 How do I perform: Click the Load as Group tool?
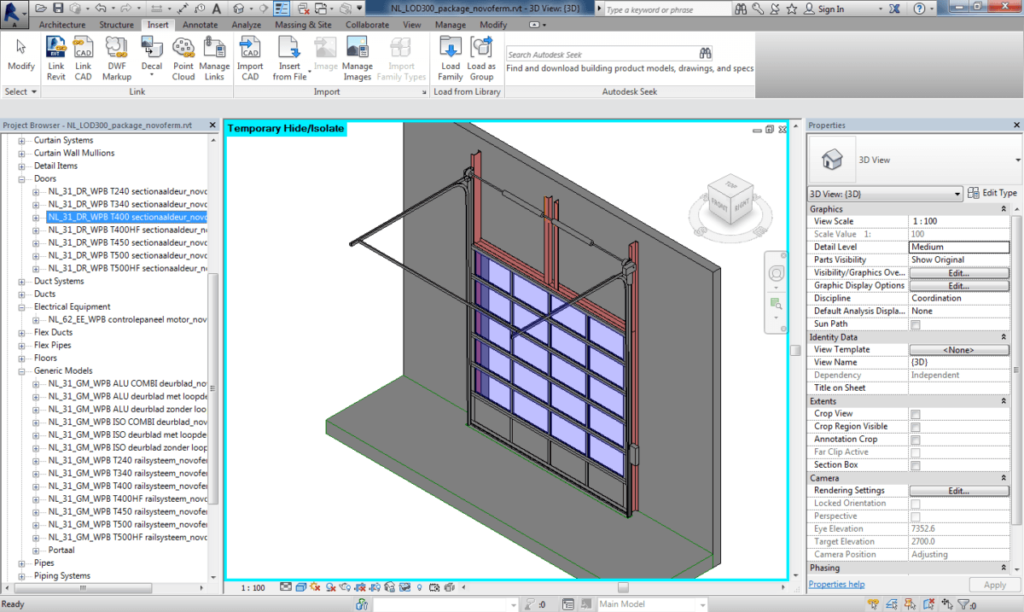click(x=481, y=55)
